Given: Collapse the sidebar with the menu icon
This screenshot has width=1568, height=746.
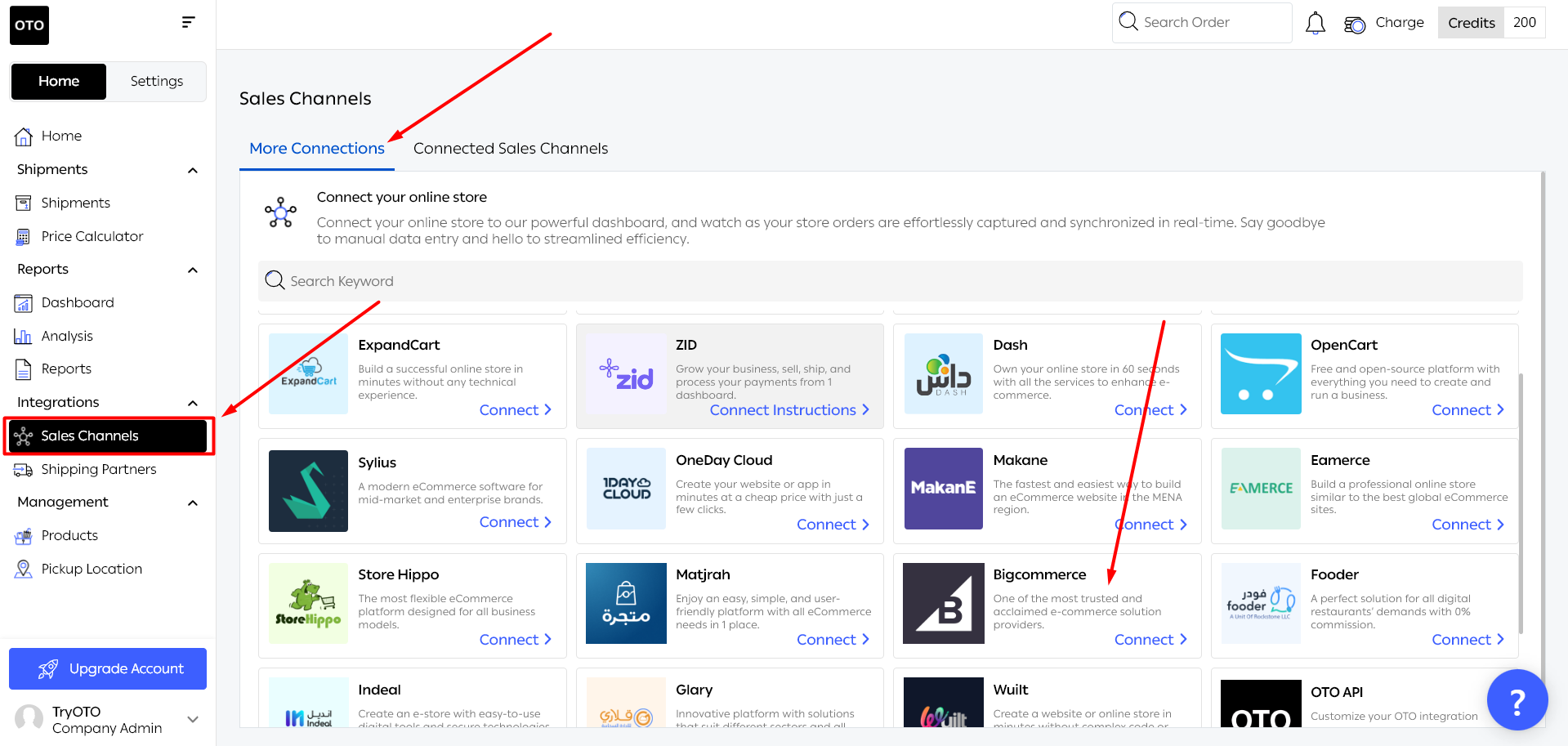Looking at the screenshot, I should (x=188, y=22).
